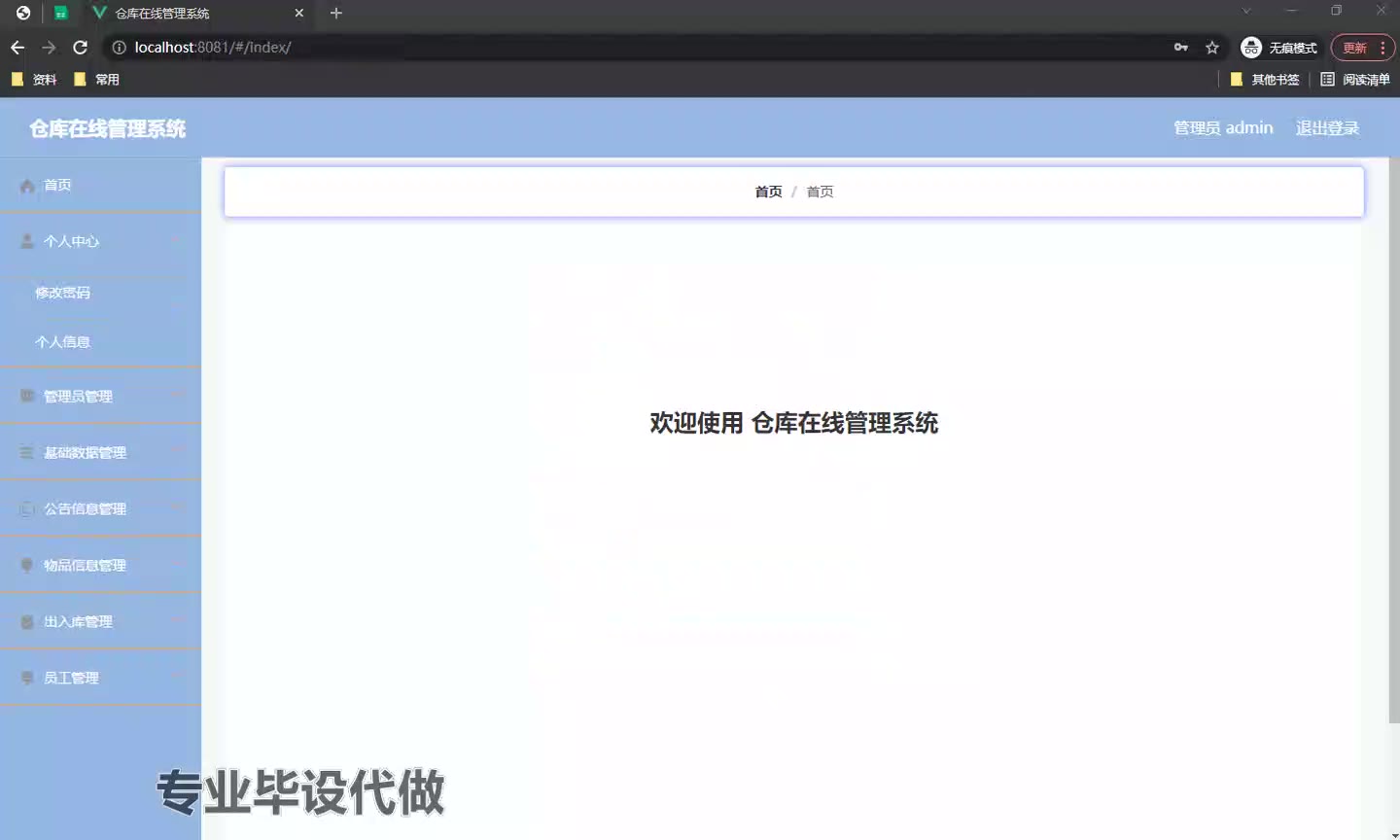Click the icon beside 员工管理
Screen dimensions: 1400x840
[x=27, y=678]
